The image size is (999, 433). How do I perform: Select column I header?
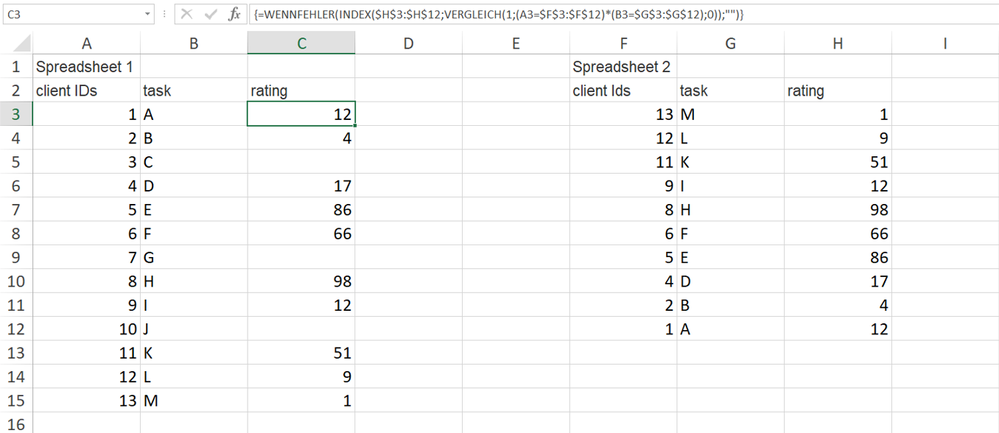[945, 43]
